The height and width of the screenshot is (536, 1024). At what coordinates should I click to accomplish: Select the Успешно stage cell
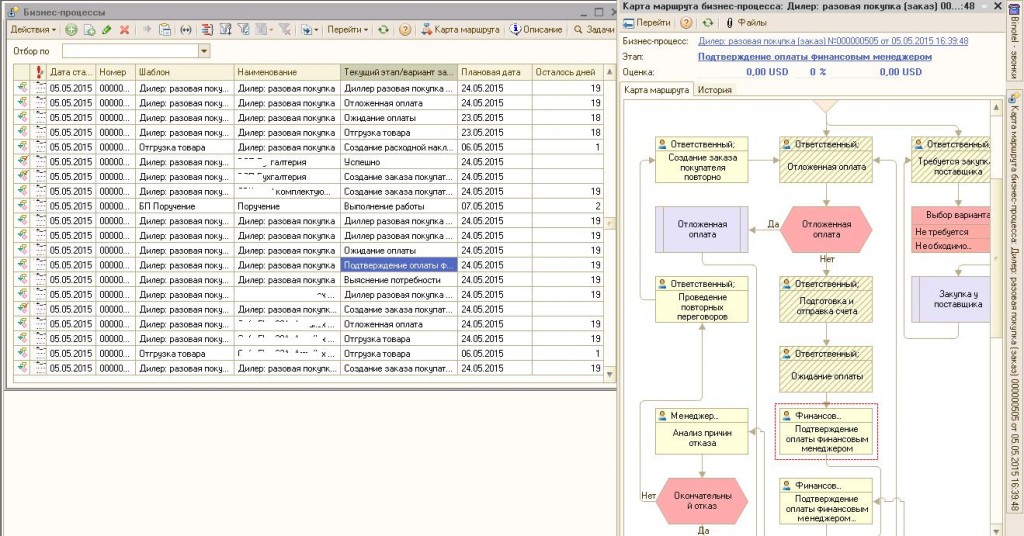pos(398,161)
